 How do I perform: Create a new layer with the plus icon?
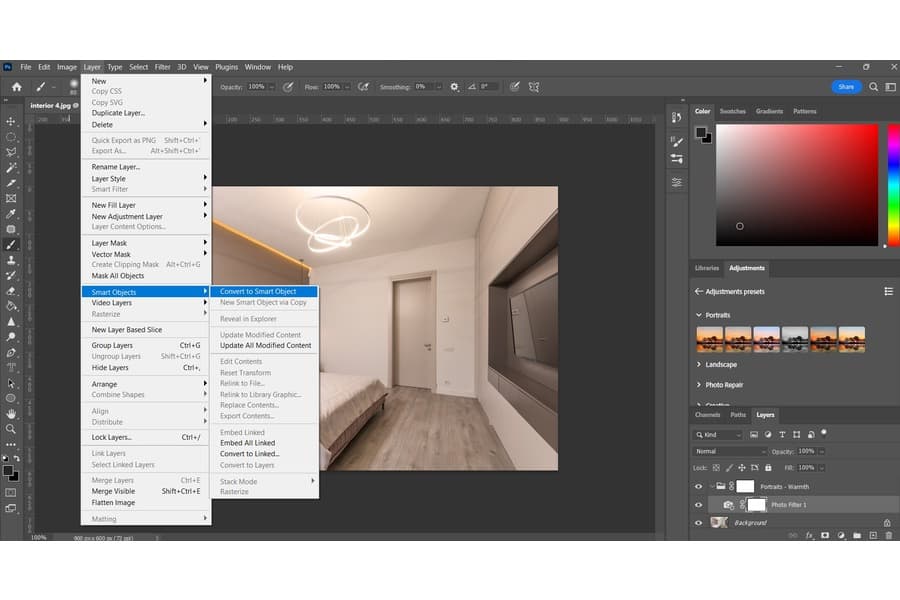[x=873, y=535]
